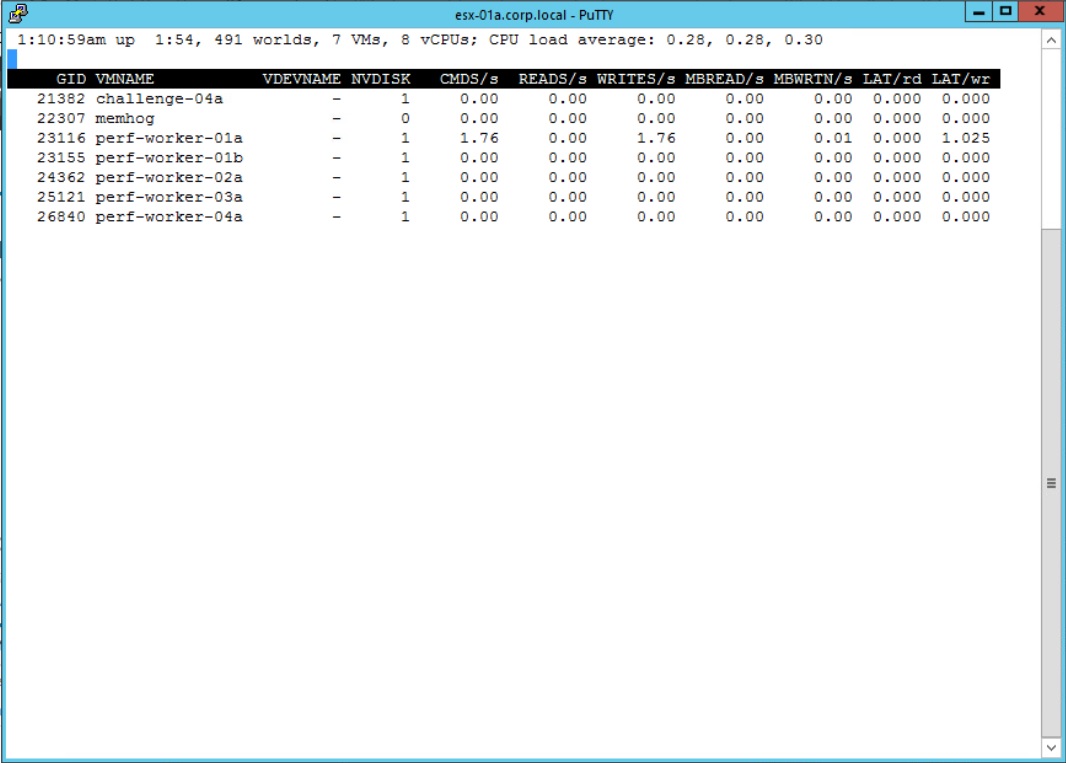Click the 0.01 MBWRTN/s value
Image resolution: width=1066 pixels, height=763 pixels.
(x=833, y=138)
